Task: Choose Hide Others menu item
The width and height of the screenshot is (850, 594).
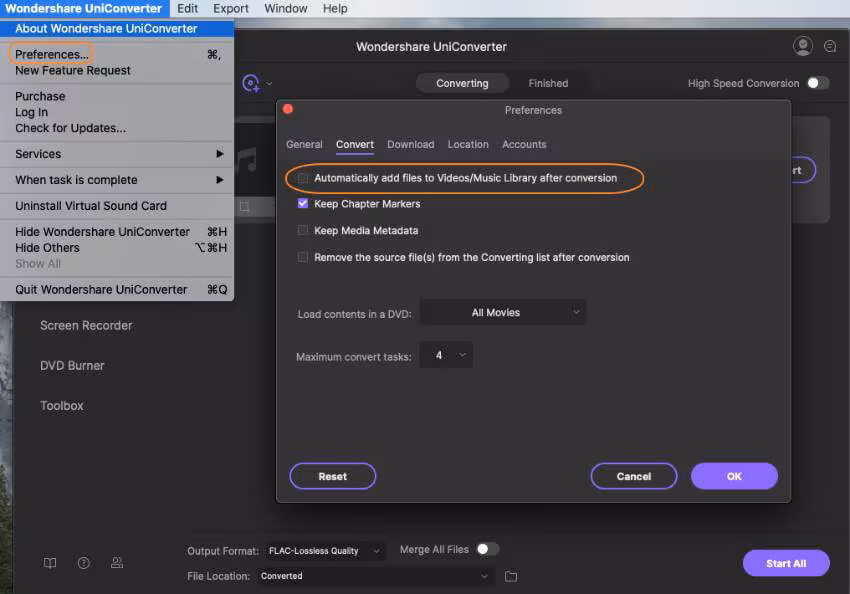Action: (x=117, y=248)
